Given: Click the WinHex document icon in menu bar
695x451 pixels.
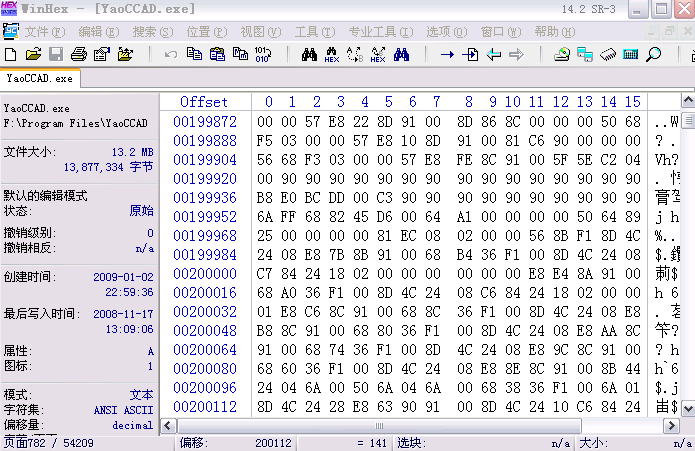Looking at the screenshot, I should pos(11,31).
